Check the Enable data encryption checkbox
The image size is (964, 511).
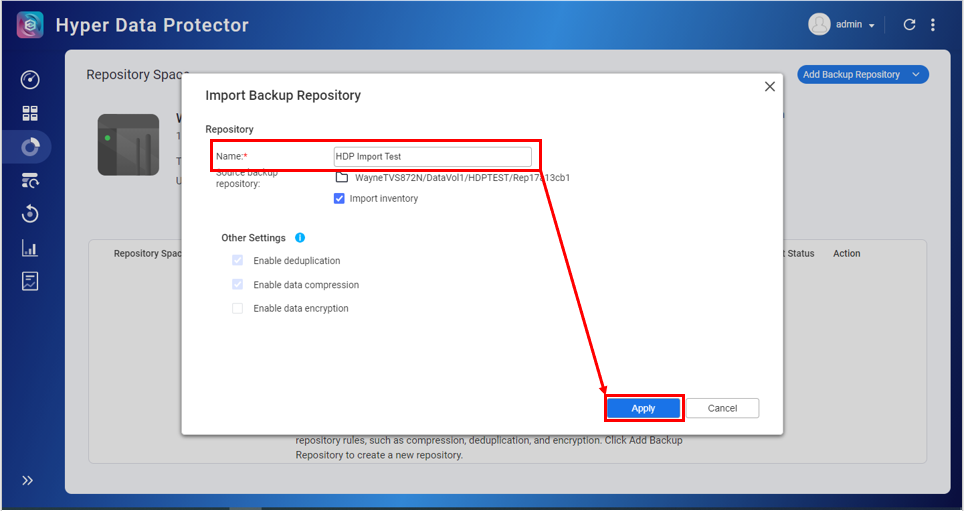(x=237, y=309)
